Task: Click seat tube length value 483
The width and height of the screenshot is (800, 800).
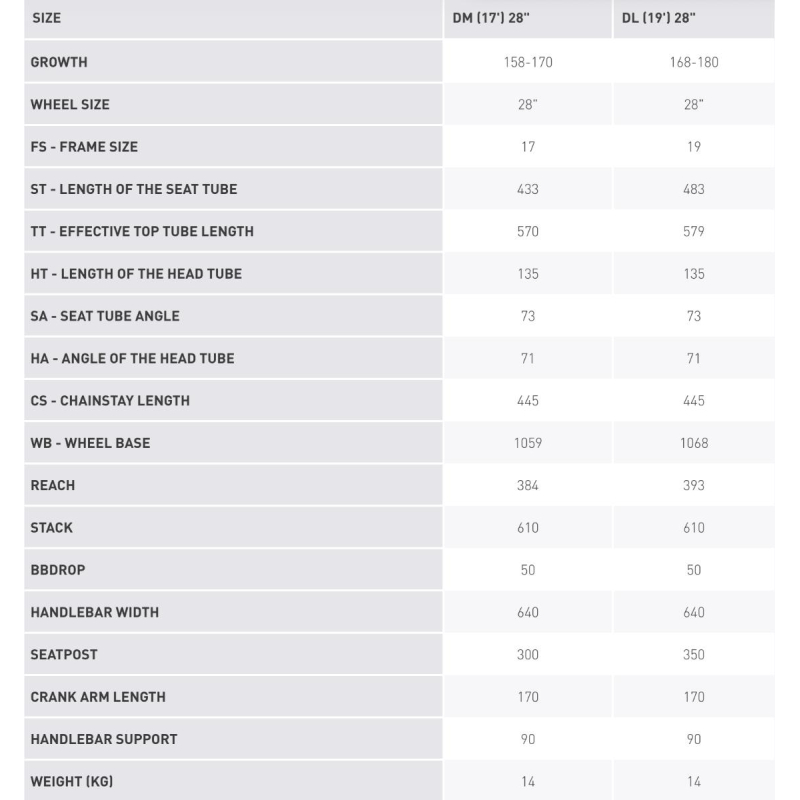Action: (694, 189)
